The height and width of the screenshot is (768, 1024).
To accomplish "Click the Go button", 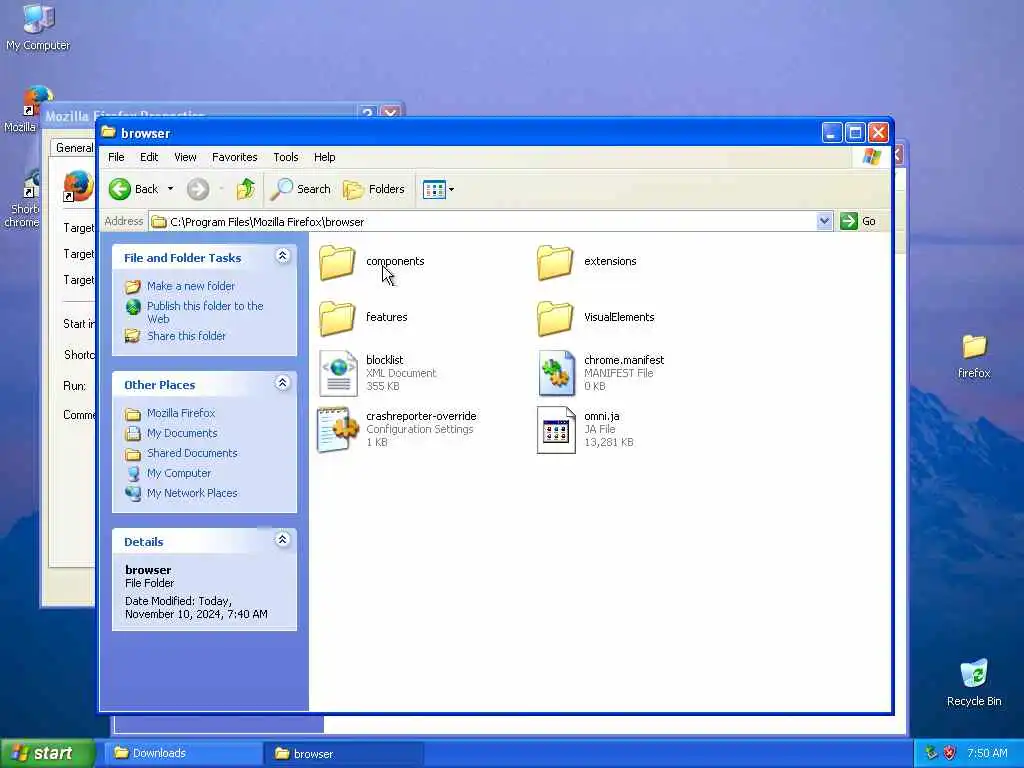I will [x=858, y=221].
